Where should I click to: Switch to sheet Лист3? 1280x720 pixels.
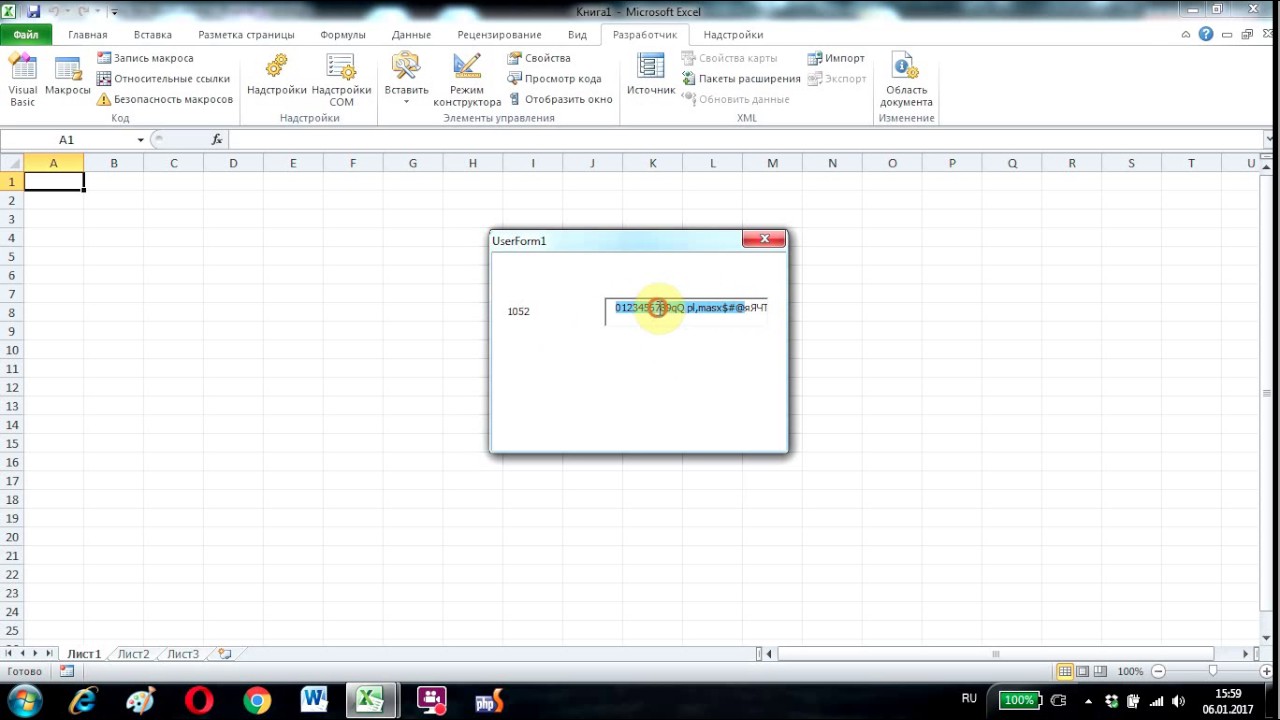183,654
